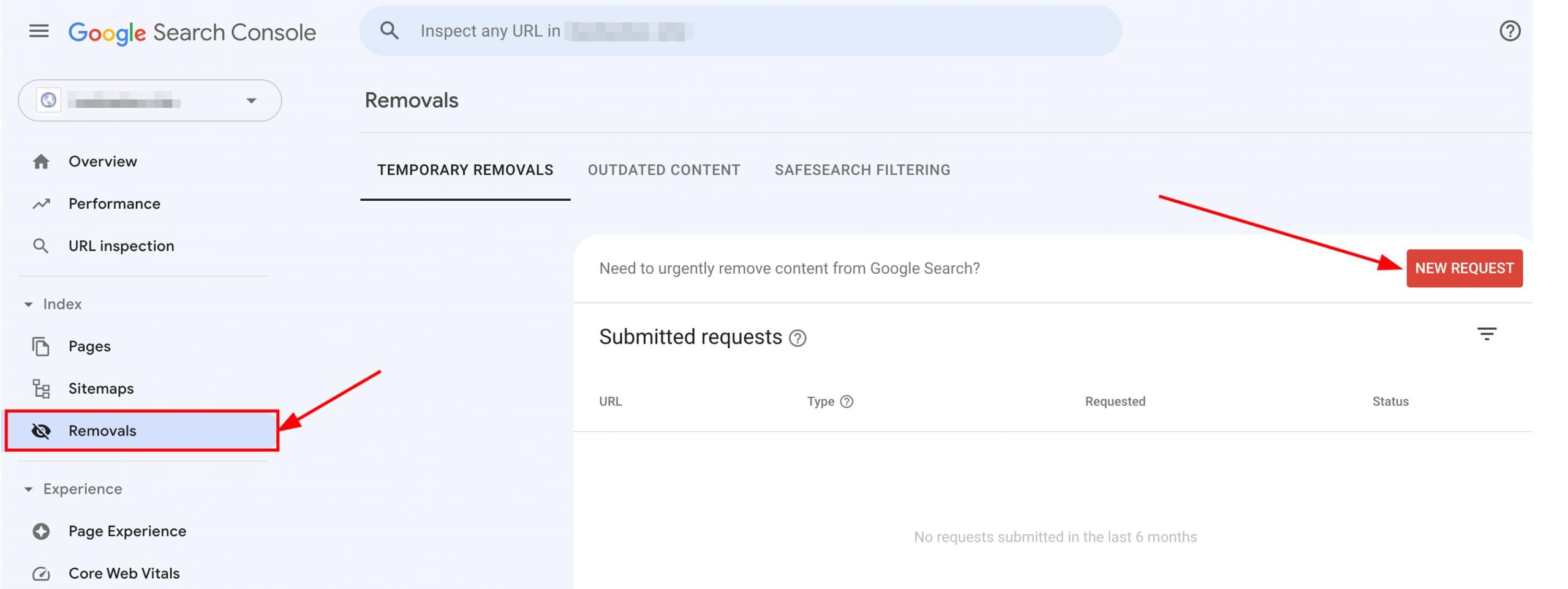
Task: Collapse the Experience section
Action: 28,489
